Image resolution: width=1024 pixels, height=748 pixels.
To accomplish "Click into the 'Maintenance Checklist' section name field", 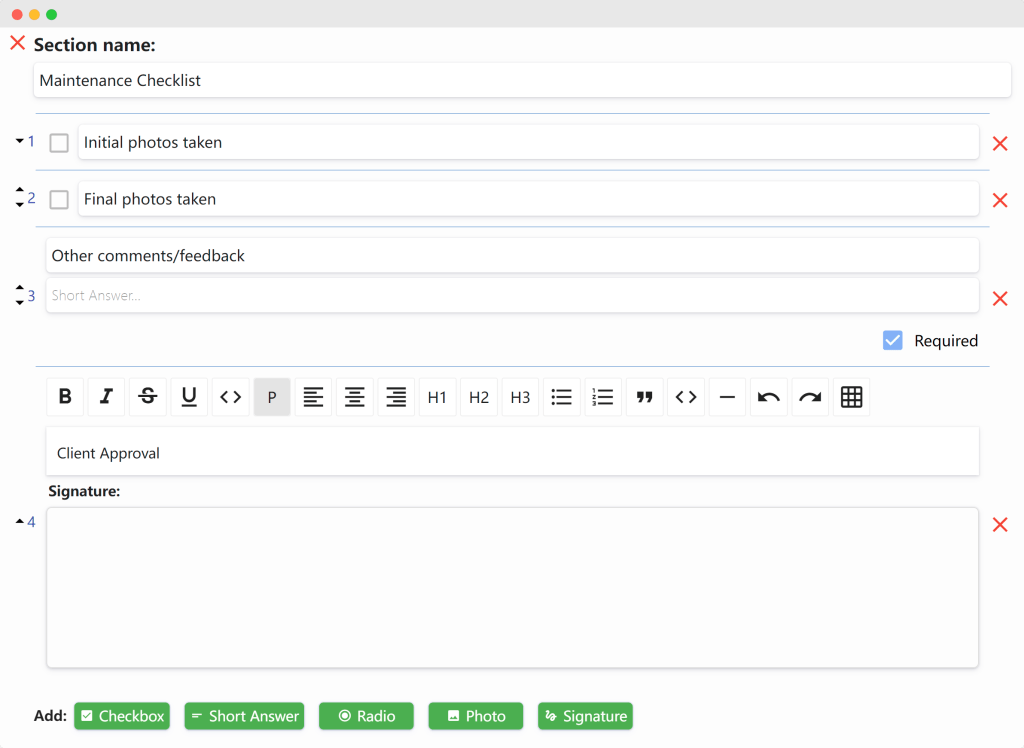I will point(522,80).
